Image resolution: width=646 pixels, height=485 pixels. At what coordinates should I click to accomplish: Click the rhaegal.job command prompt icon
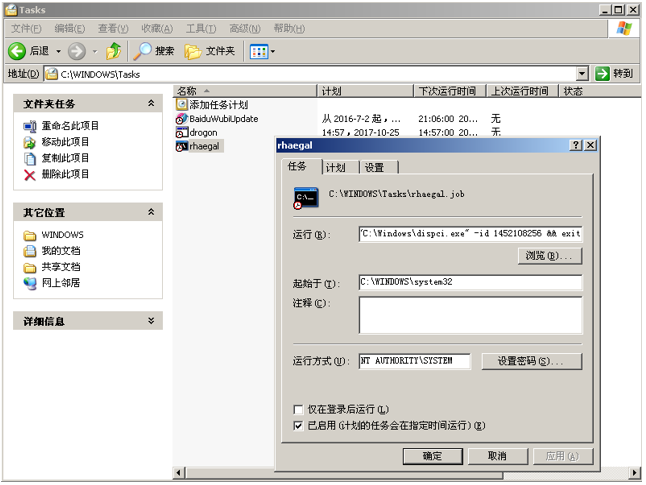306,198
